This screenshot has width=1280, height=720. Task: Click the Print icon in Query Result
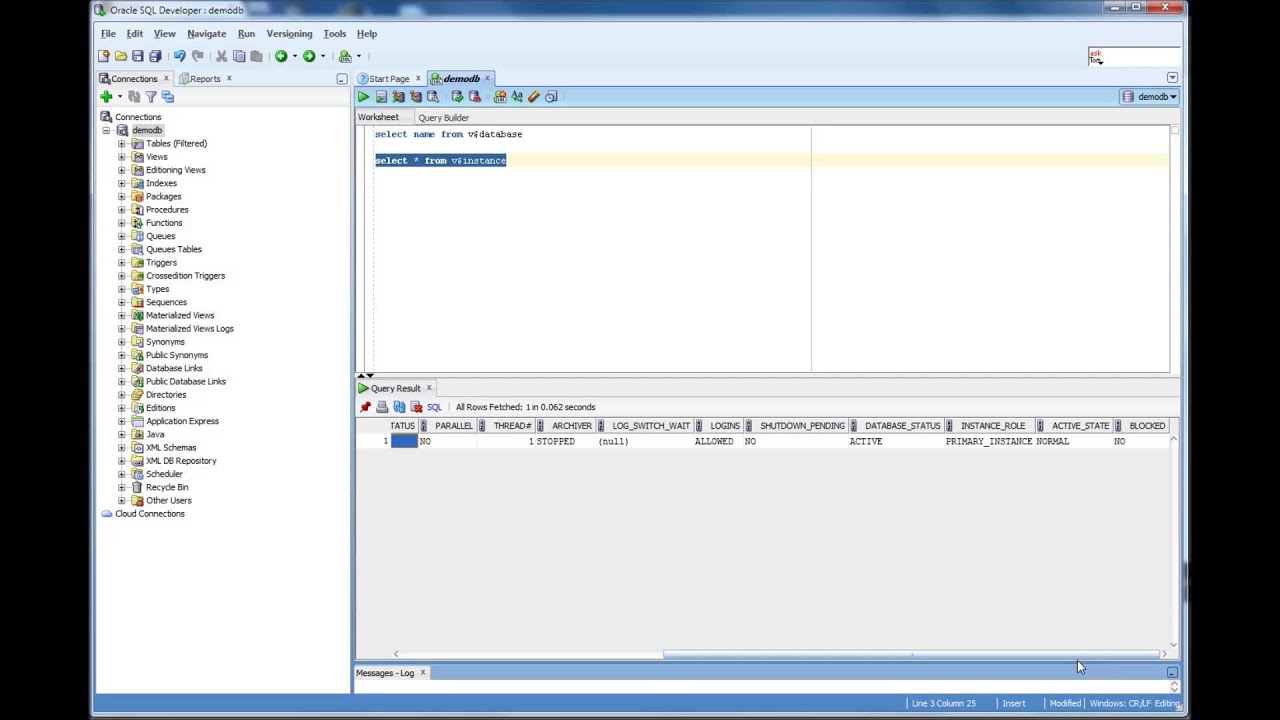click(382, 407)
